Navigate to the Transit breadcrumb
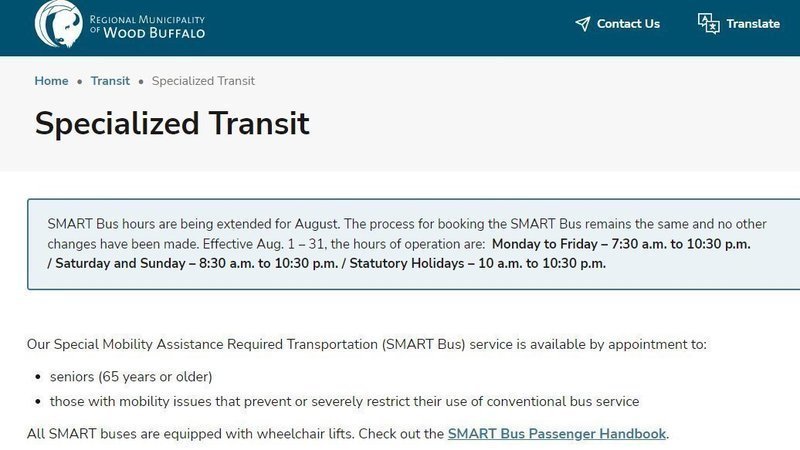Image resolution: width=800 pixels, height=450 pixels. pos(110,81)
